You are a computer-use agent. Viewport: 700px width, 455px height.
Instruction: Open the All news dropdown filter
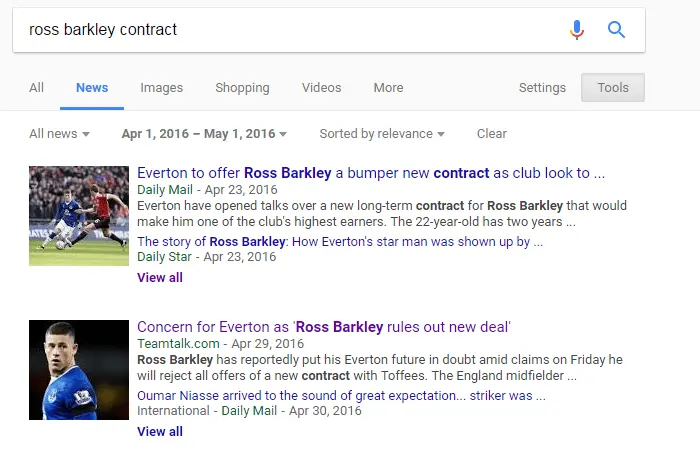59,134
